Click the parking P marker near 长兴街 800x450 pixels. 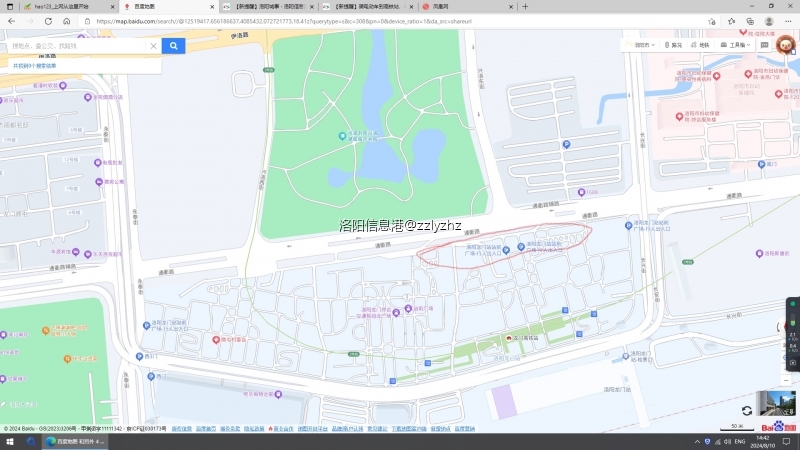pyautogui.click(x=566, y=144)
